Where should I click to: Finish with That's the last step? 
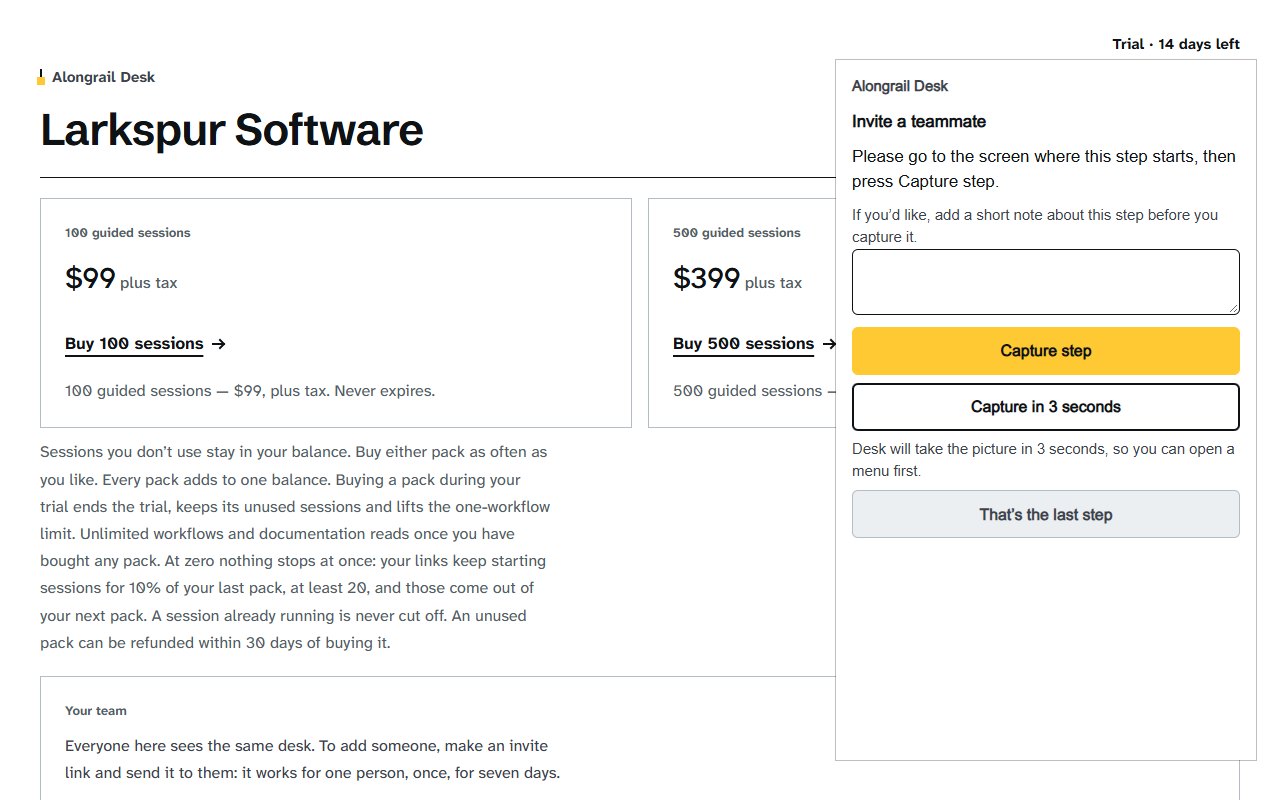coord(1046,515)
